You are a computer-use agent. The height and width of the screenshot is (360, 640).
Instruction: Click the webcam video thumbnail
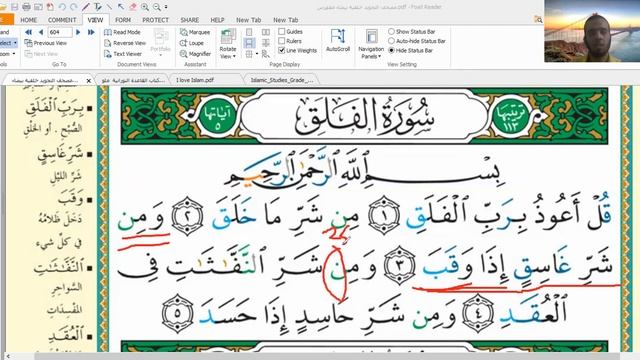[592, 31]
